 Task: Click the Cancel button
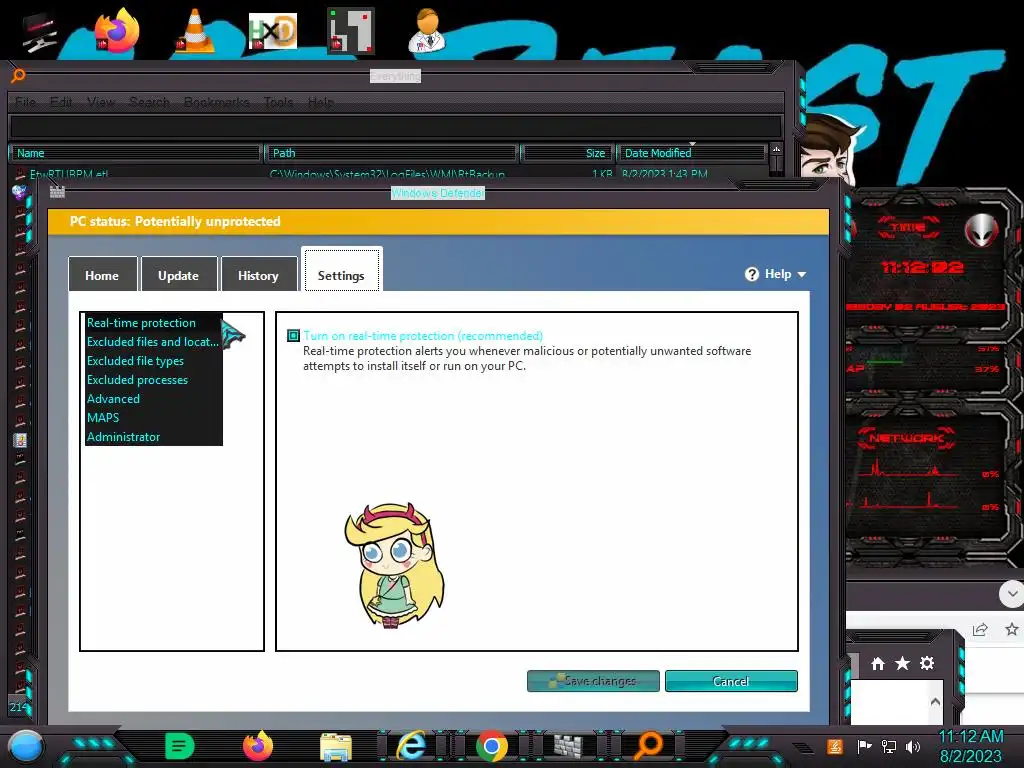pyautogui.click(x=731, y=681)
